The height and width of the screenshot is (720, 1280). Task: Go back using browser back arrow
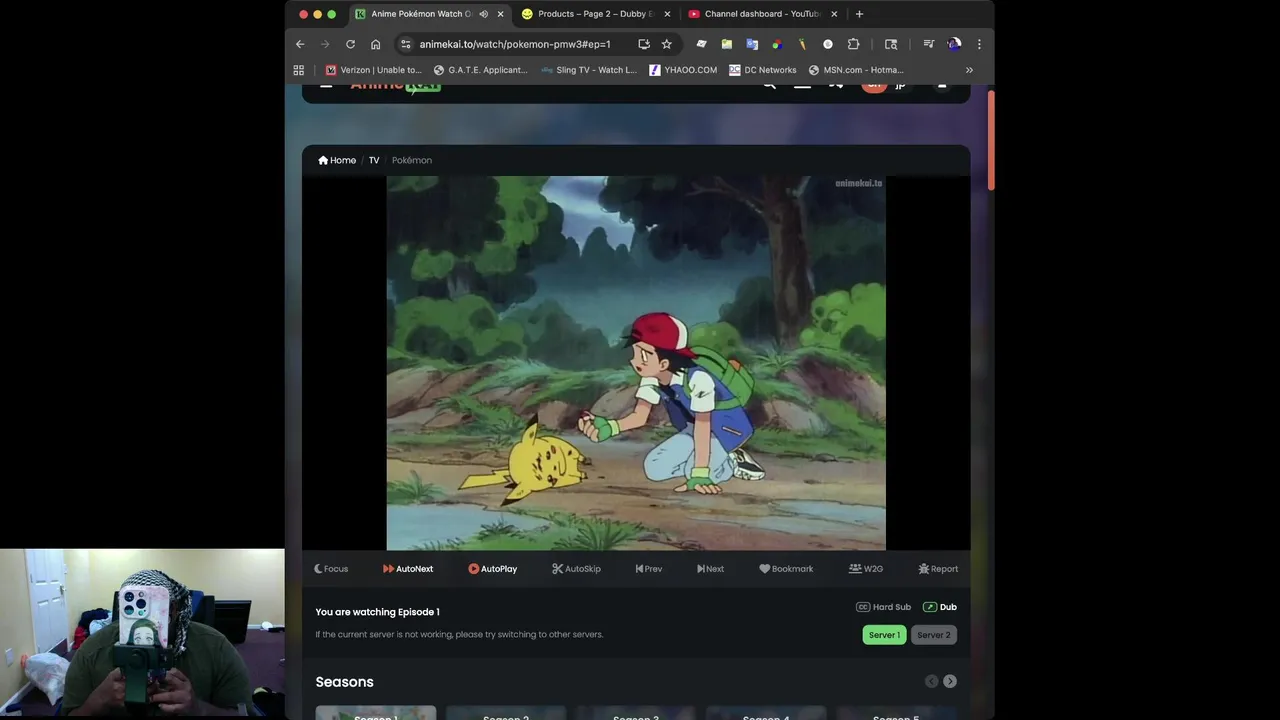pyautogui.click(x=300, y=44)
